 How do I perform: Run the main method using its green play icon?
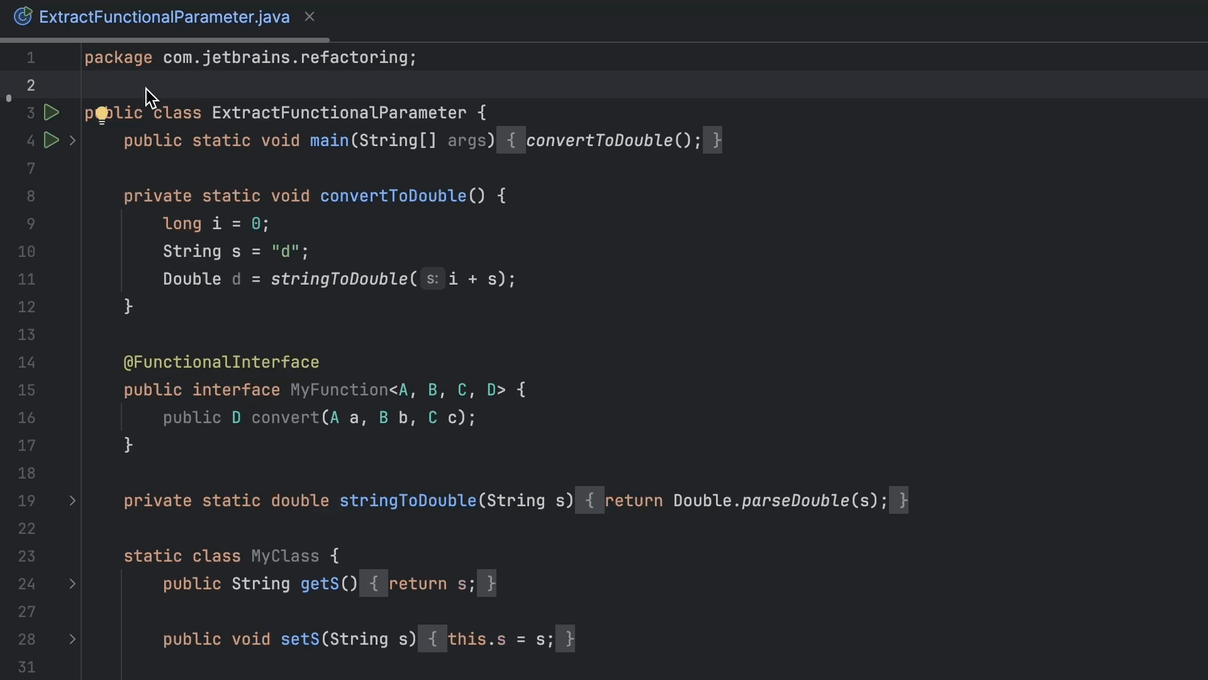pyautogui.click(x=51, y=140)
